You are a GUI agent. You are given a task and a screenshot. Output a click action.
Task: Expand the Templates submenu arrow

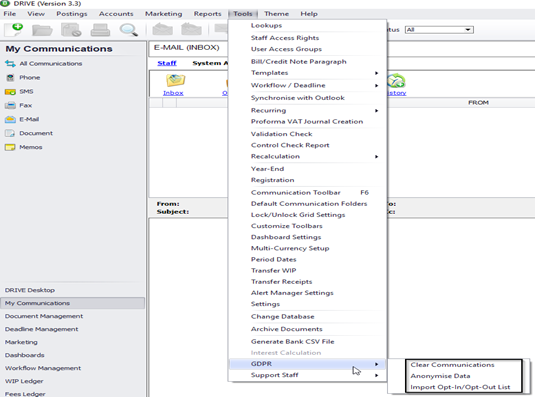click(376, 73)
